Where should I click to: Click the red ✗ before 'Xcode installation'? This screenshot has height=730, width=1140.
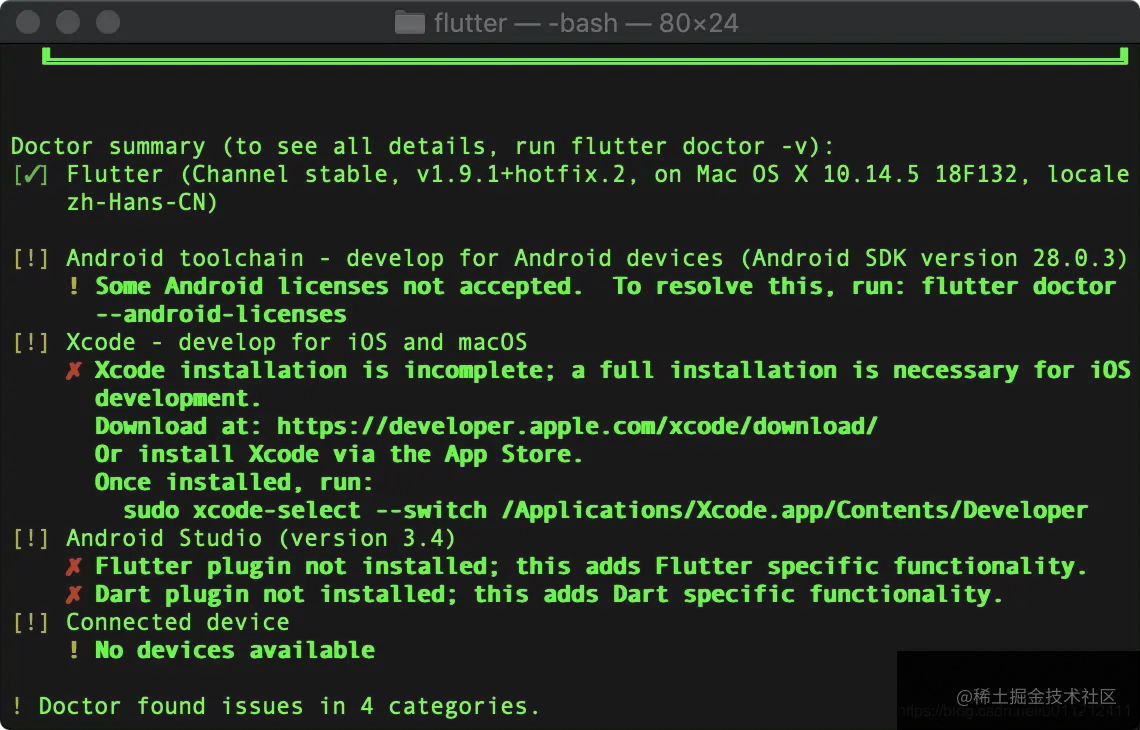pos(73,371)
